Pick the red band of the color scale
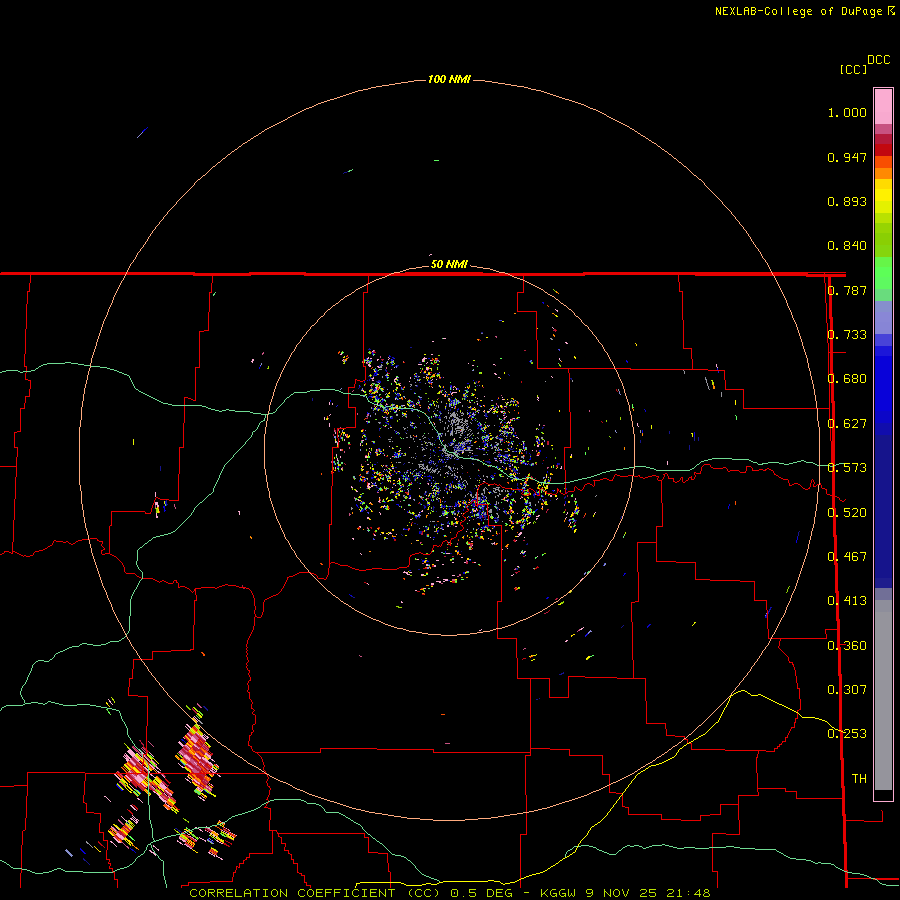900x900 pixels. (883, 150)
